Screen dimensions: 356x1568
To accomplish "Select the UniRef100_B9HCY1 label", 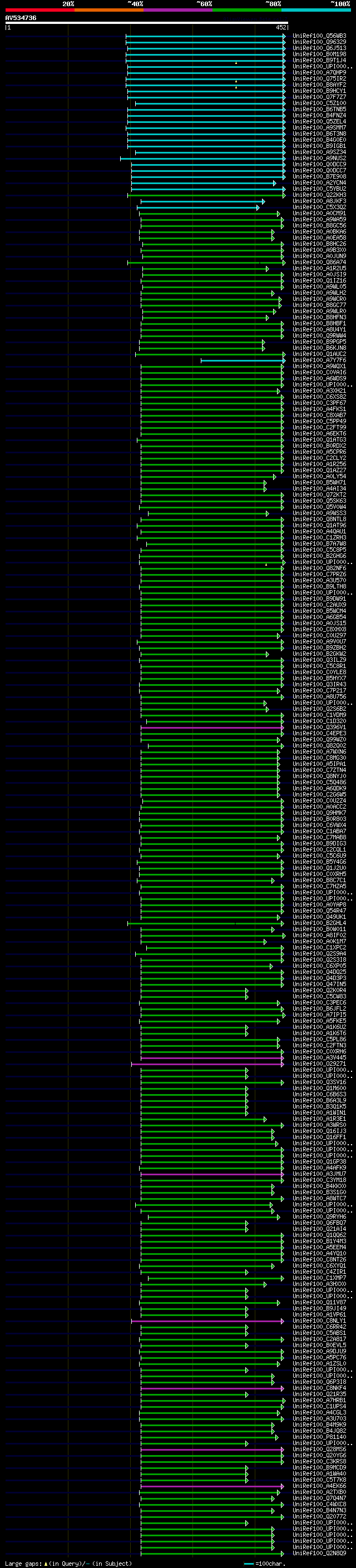I will [x=319, y=91].
